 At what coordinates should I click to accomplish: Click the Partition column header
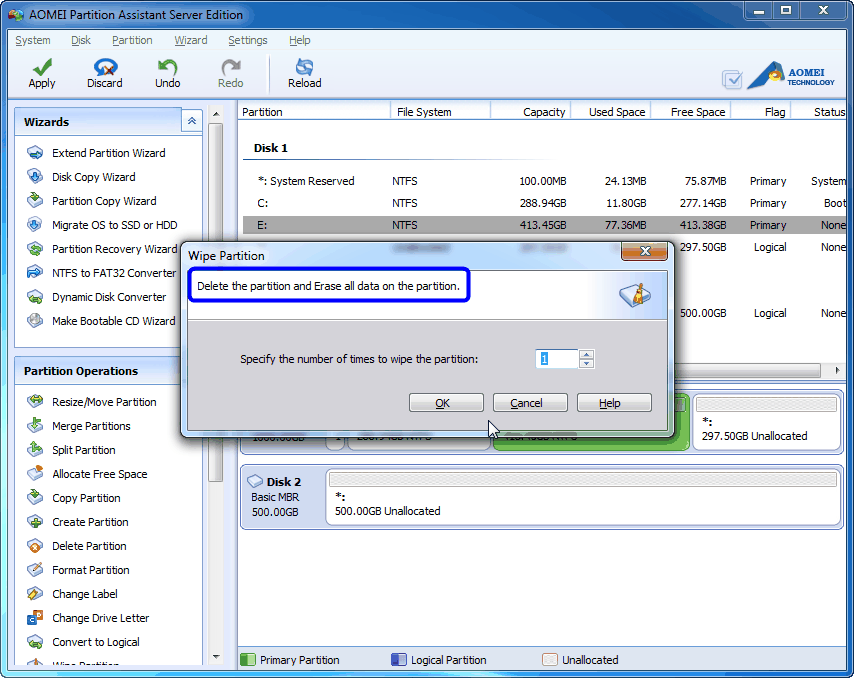[x=314, y=112]
